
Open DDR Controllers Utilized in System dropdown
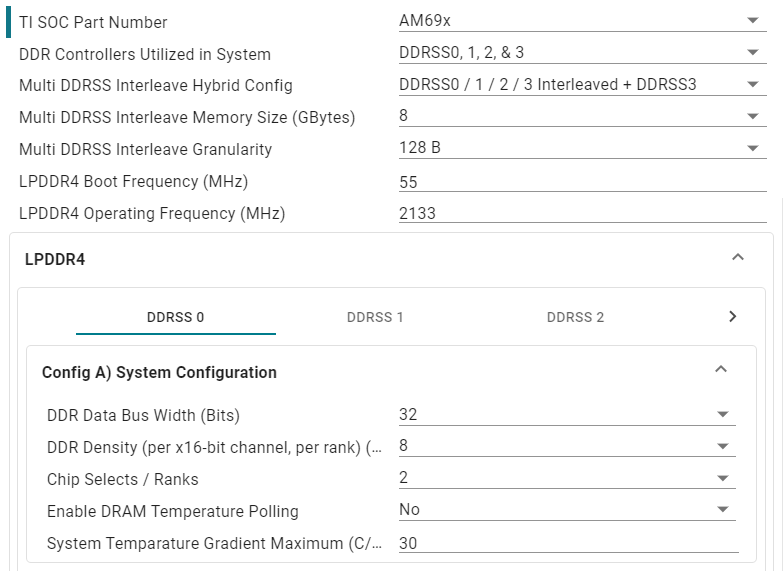click(582, 53)
